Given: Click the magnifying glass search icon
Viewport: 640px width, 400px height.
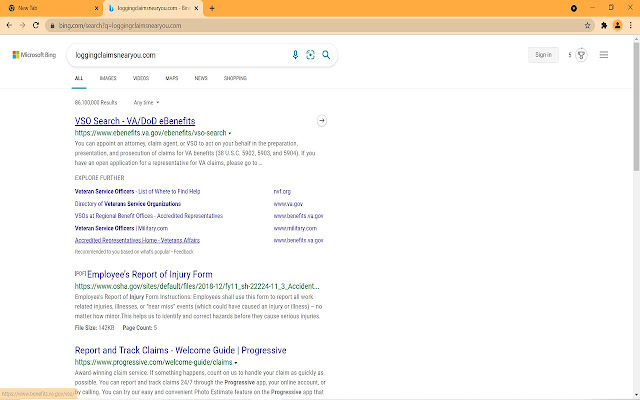Looking at the screenshot, I should 326,55.
